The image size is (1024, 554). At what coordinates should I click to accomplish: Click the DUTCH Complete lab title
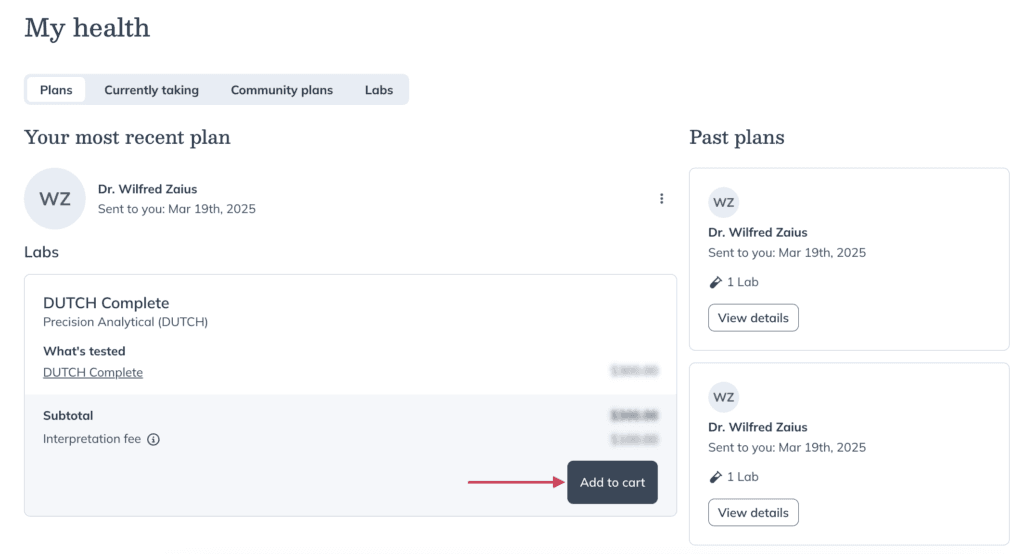[x=106, y=303]
